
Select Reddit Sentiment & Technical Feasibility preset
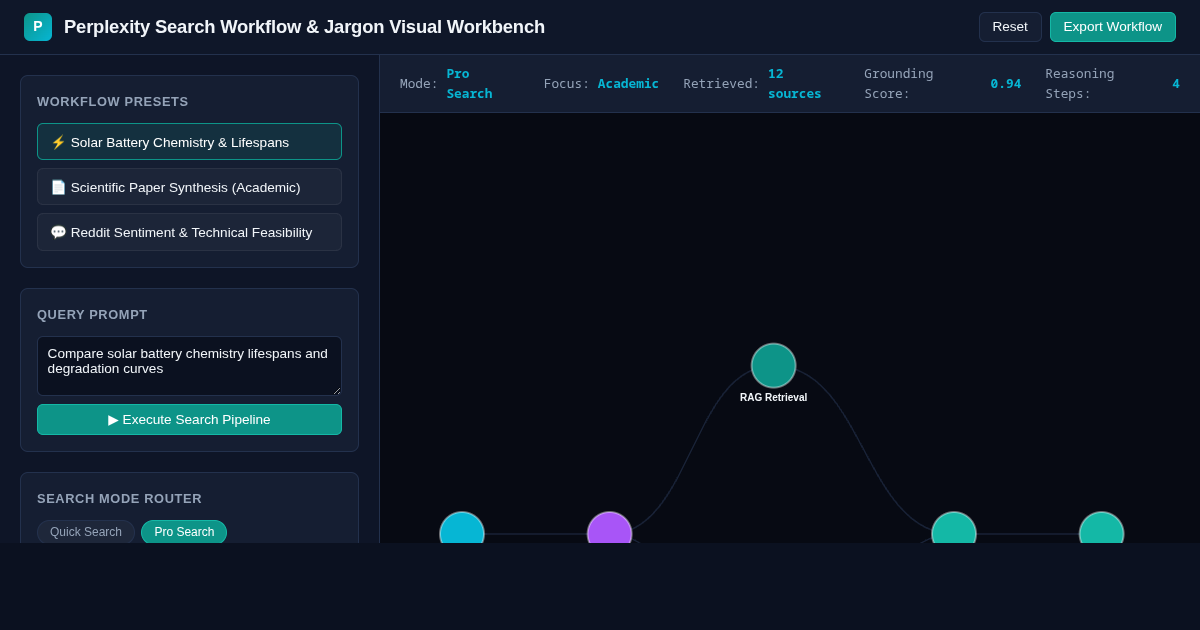click(189, 232)
